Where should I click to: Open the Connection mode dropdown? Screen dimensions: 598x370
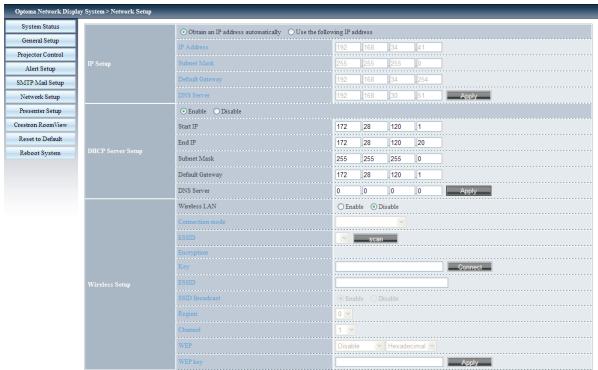click(370, 222)
